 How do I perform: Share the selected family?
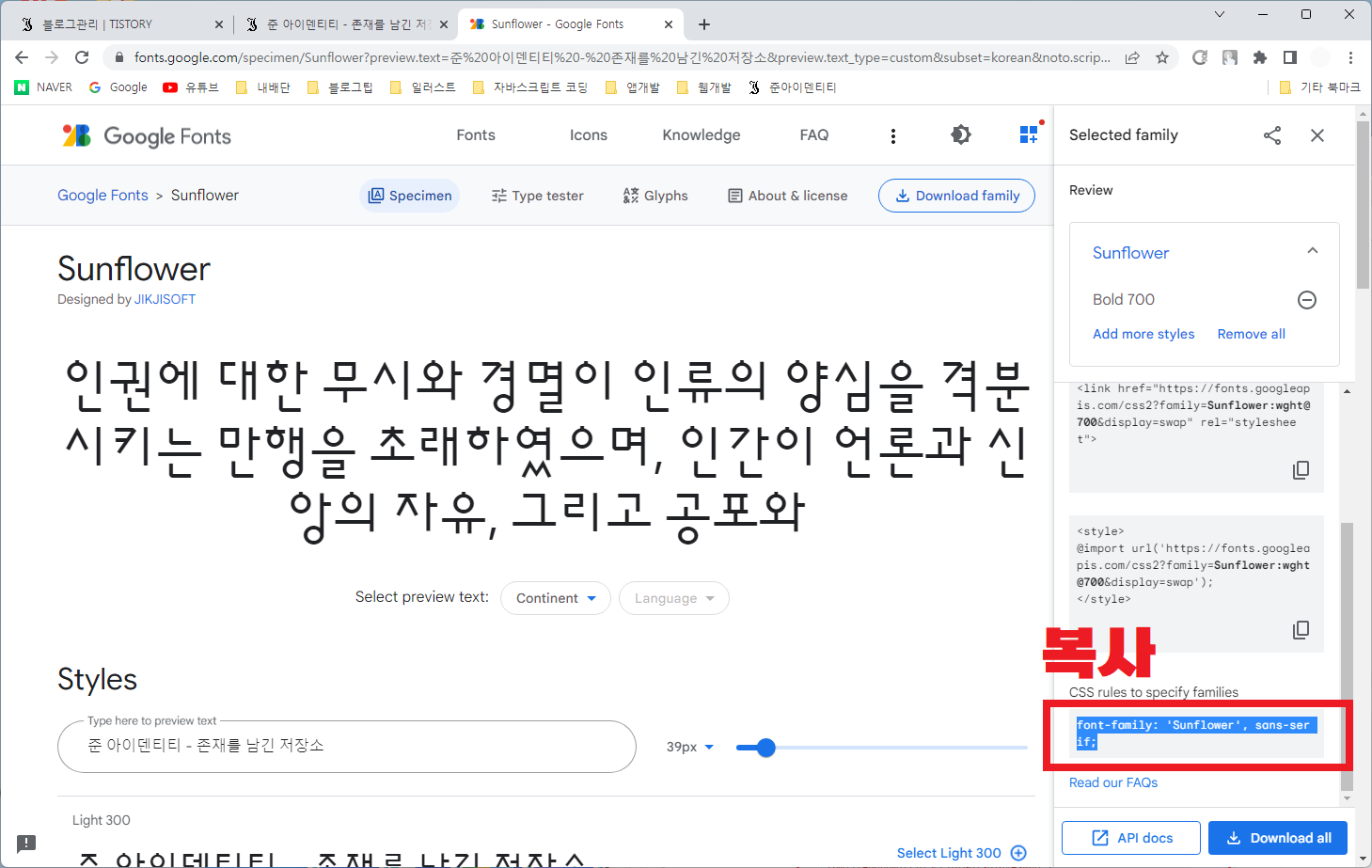pyautogui.click(x=1272, y=135)
